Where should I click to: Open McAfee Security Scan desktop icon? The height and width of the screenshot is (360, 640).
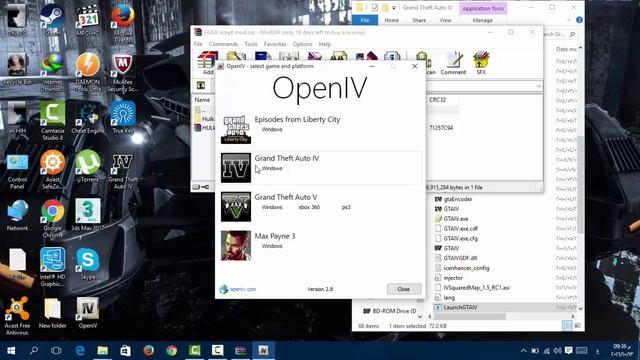[122, 71]
